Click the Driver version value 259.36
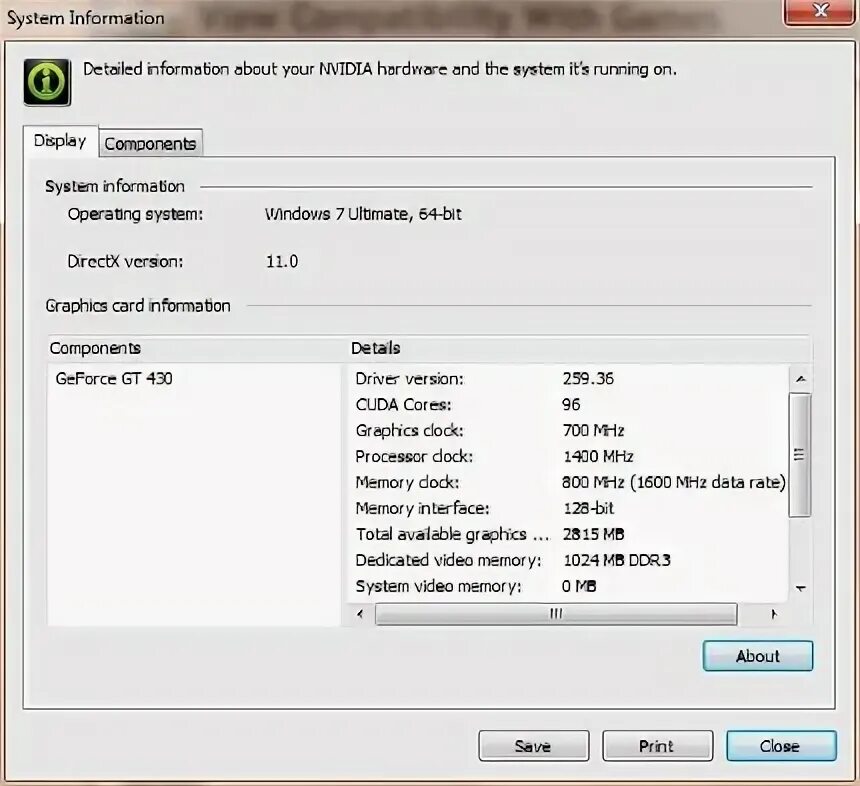 tap(588, 378)
